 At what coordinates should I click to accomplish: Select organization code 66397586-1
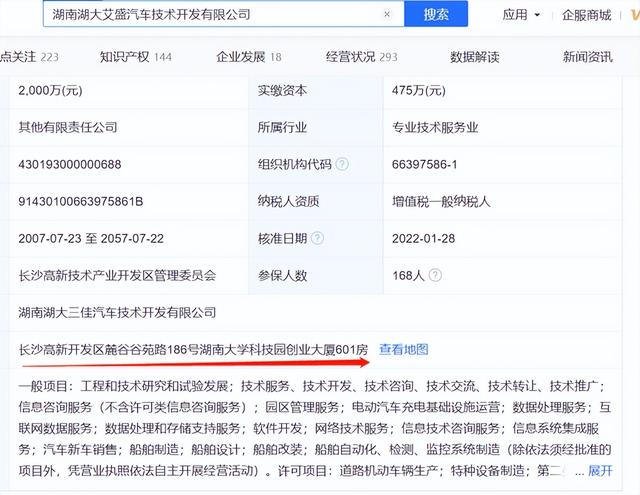coord(424,164)
